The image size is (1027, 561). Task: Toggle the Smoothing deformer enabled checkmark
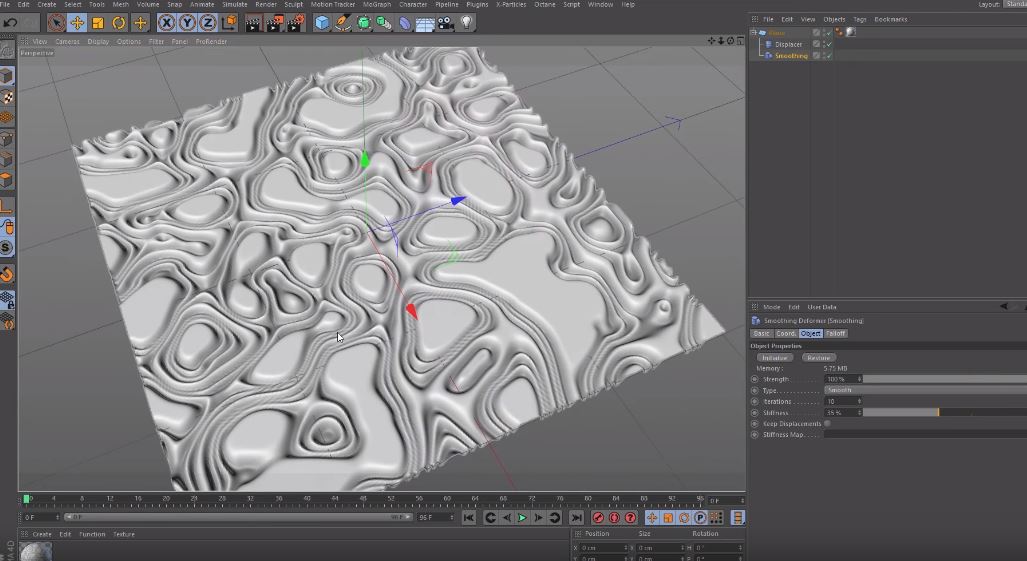coord(829,56)
